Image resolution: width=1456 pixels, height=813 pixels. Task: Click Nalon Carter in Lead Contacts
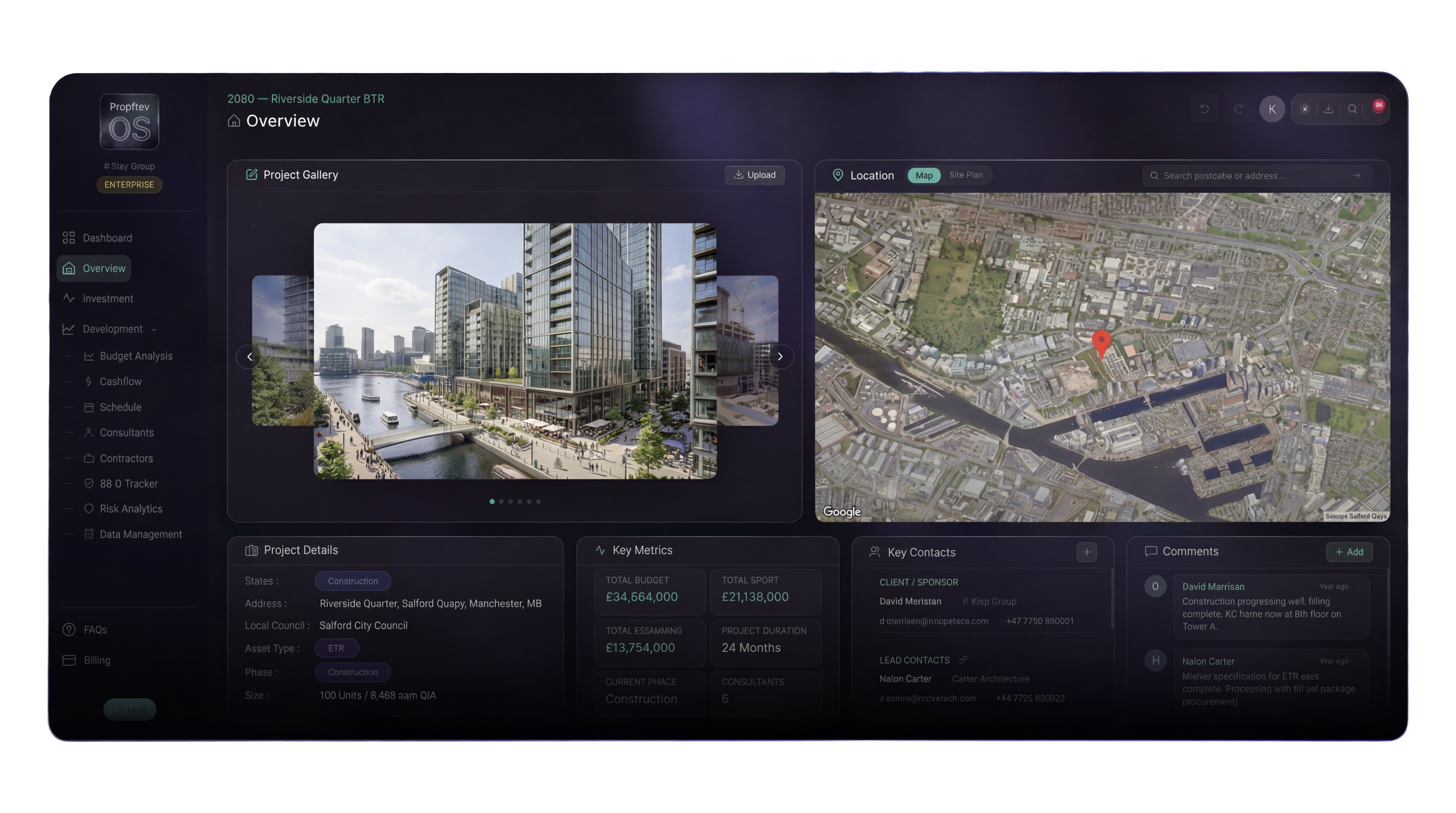(906, 679)
